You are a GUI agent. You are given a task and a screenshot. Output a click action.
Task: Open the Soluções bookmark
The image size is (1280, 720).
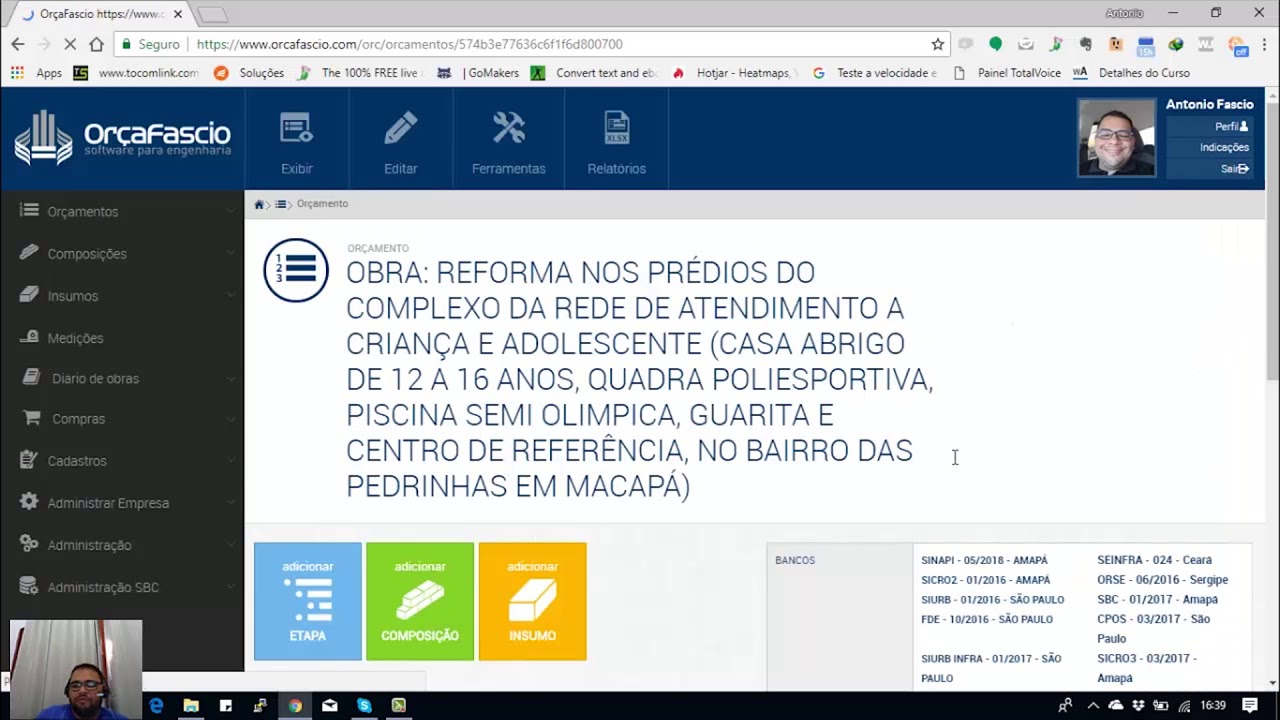[x=249, y=73]
